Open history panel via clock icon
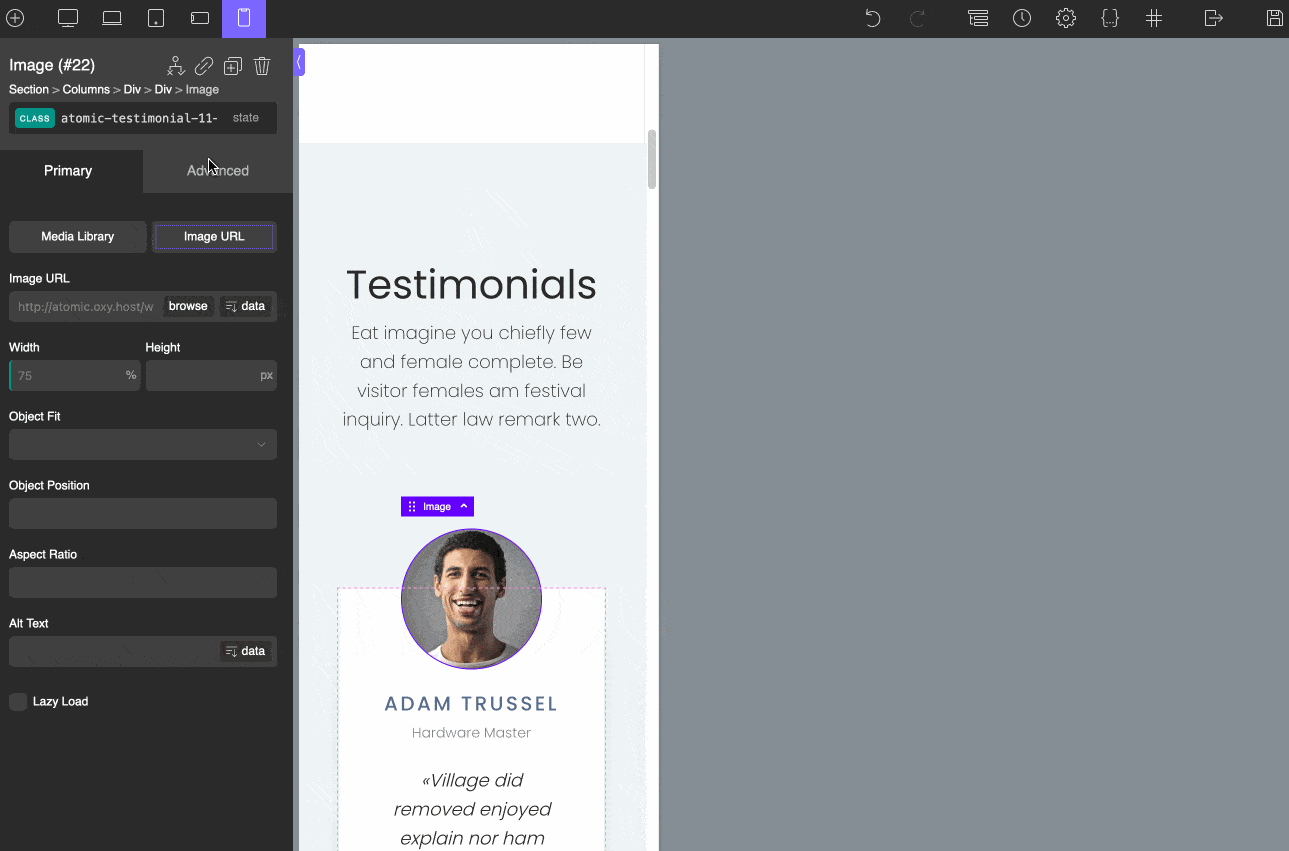 tap(1021, 18)
